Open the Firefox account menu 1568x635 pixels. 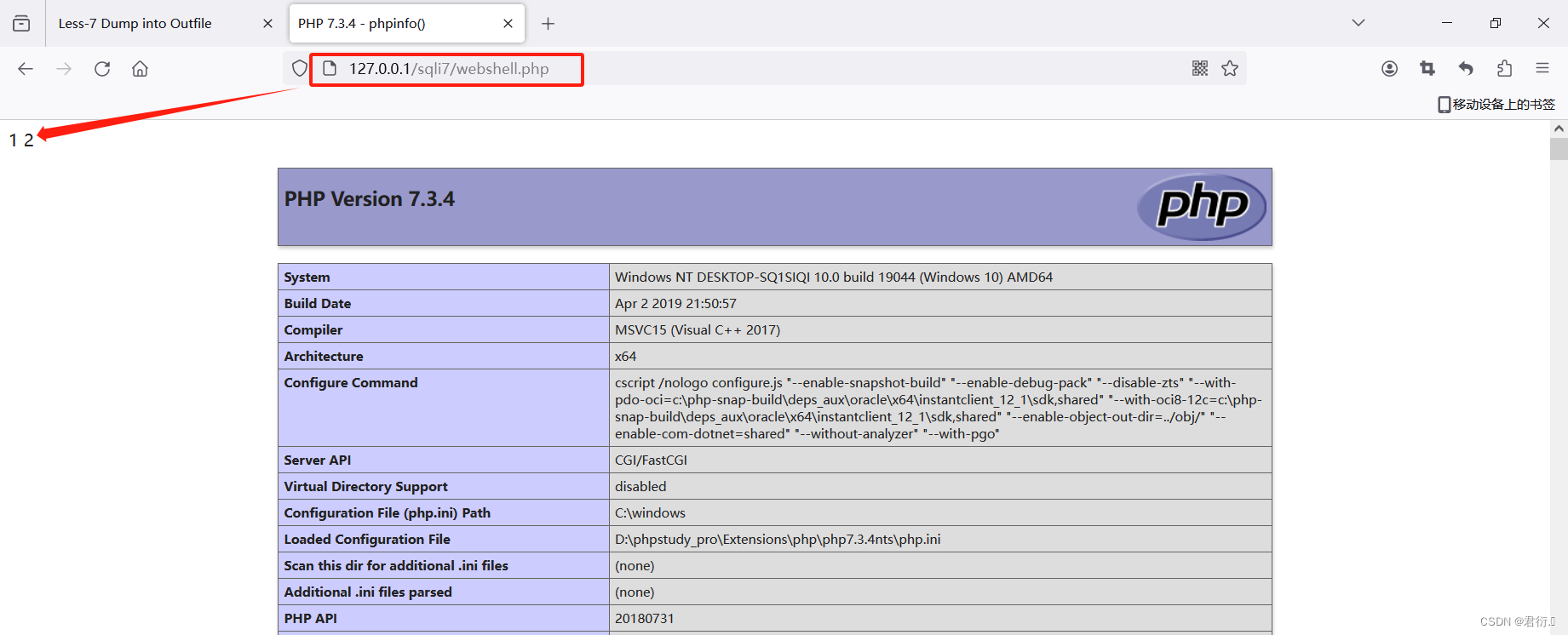[x=1389, y=69]
